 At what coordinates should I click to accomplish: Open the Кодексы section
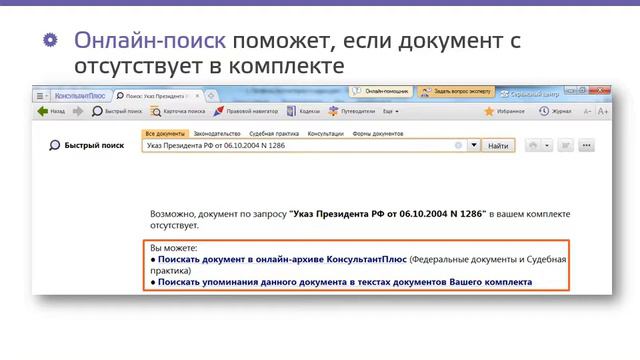point(303,111)
